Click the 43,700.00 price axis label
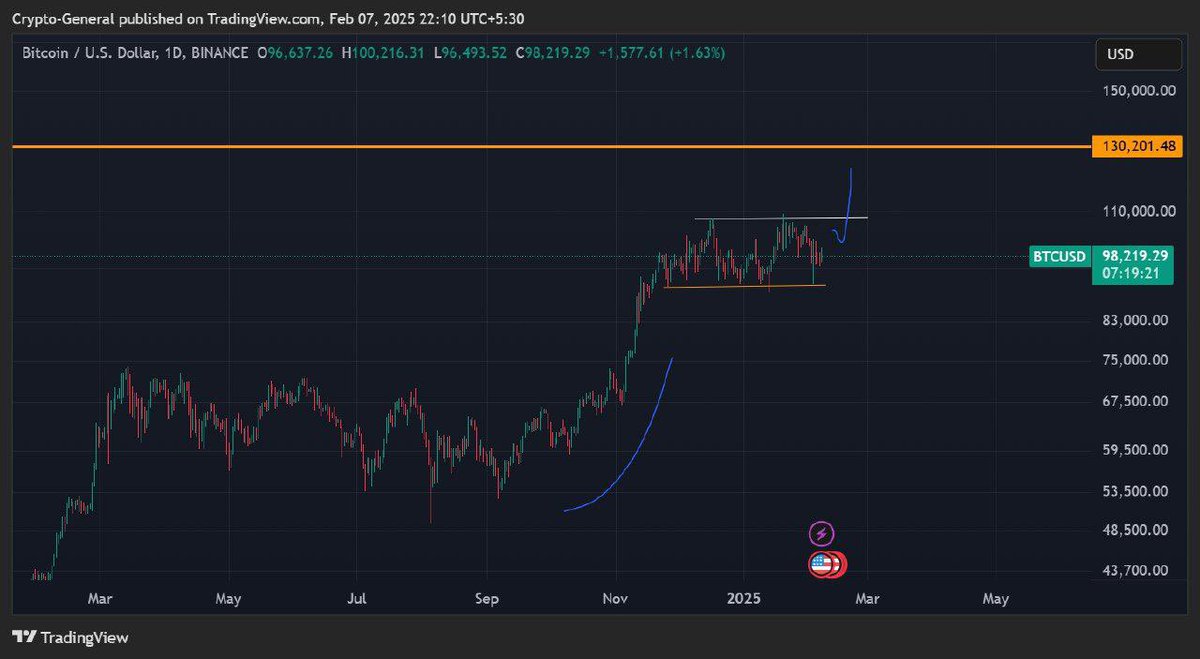Viewport: 1200px width, 659px height. coord(1135,570)
